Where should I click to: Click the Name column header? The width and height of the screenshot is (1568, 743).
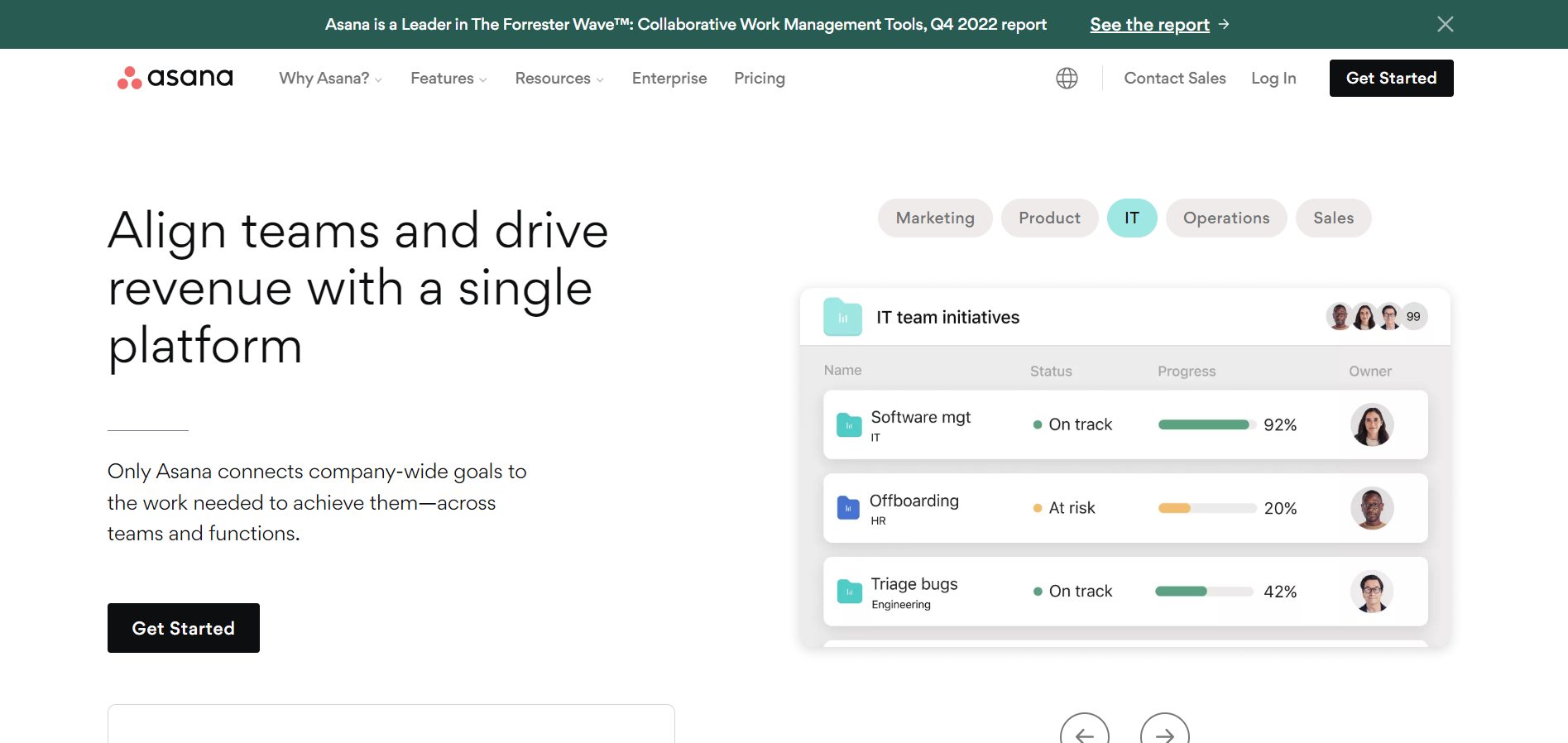coord(842,370)
